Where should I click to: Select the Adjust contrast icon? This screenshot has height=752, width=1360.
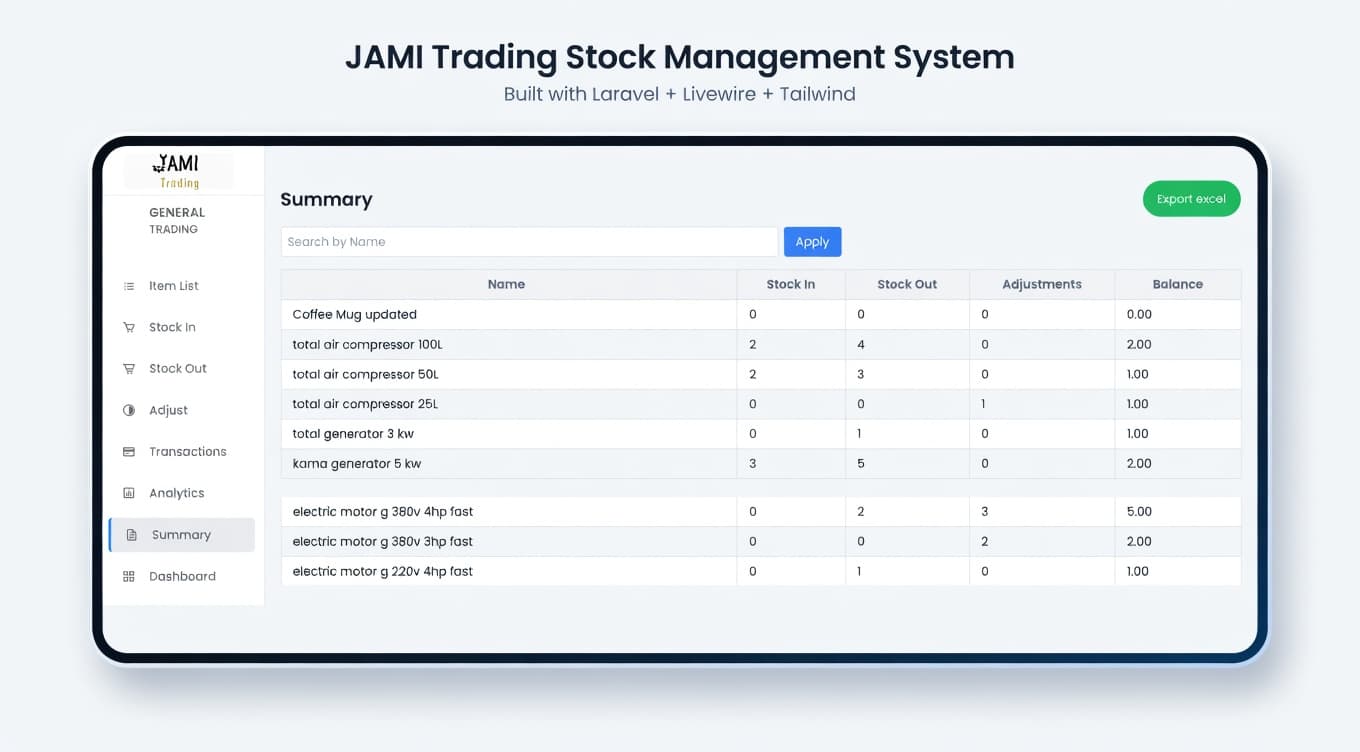(x=129, y=410)
